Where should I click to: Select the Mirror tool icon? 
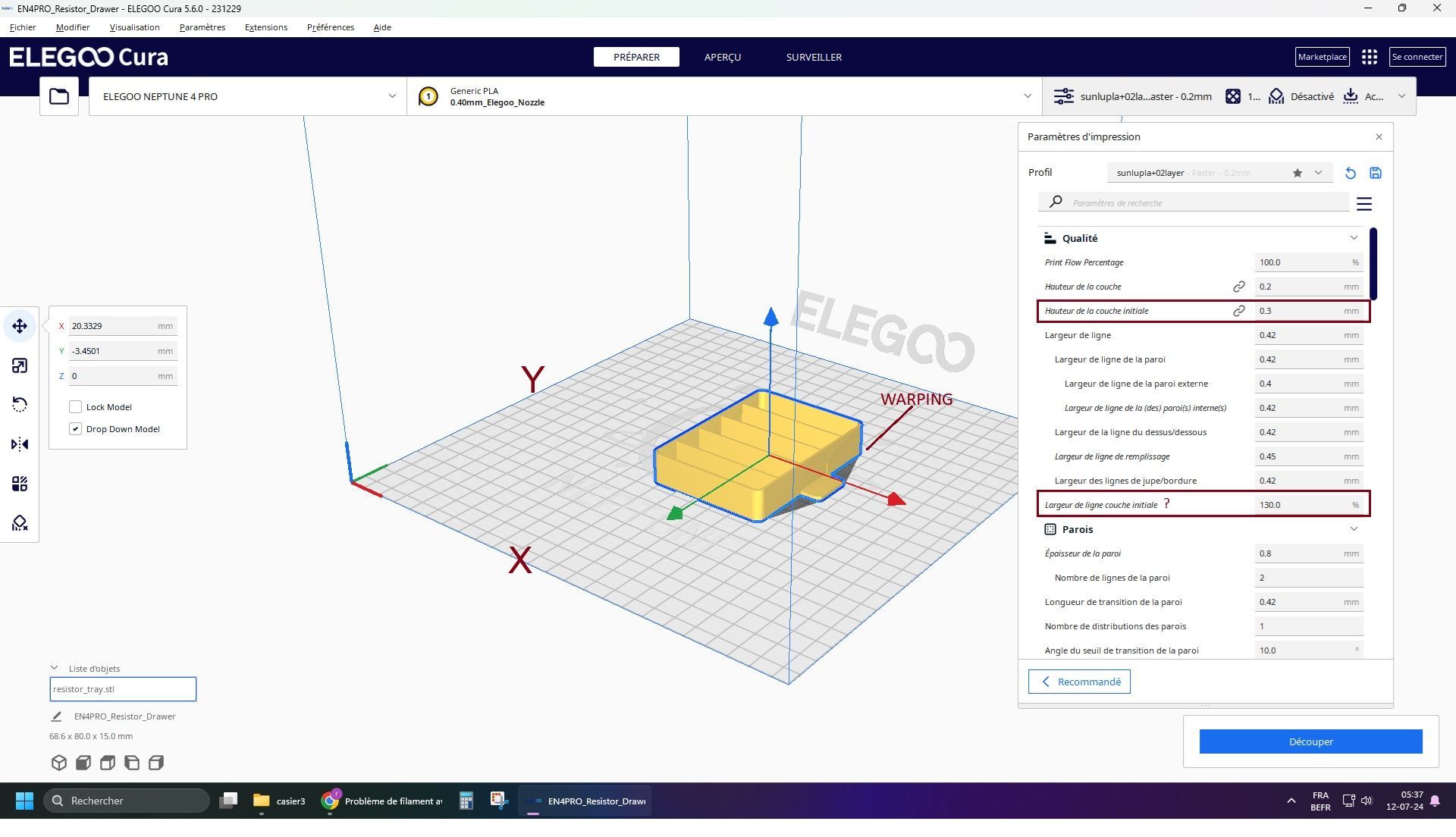(x=20, y=444)
